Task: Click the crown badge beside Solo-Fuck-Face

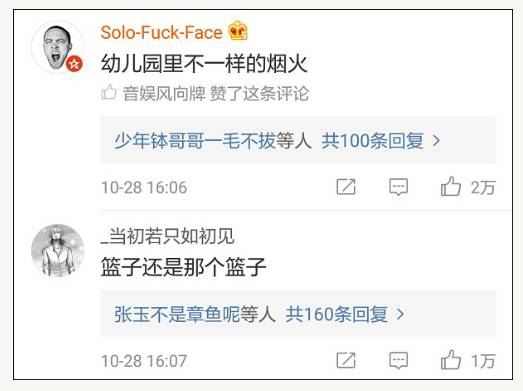Action: click(238, 31)
